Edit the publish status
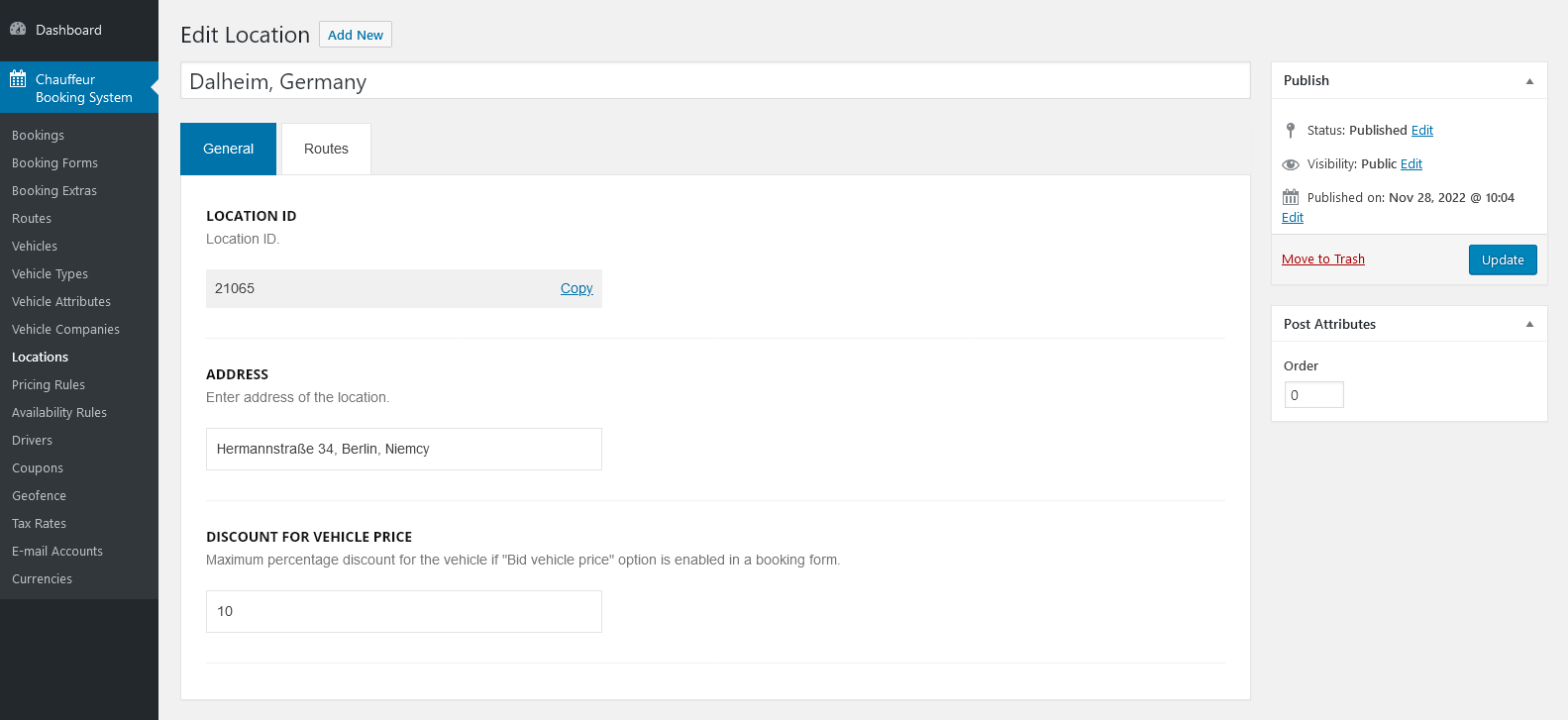Viewport: 1568px width, 720px height. point(1421,131)
